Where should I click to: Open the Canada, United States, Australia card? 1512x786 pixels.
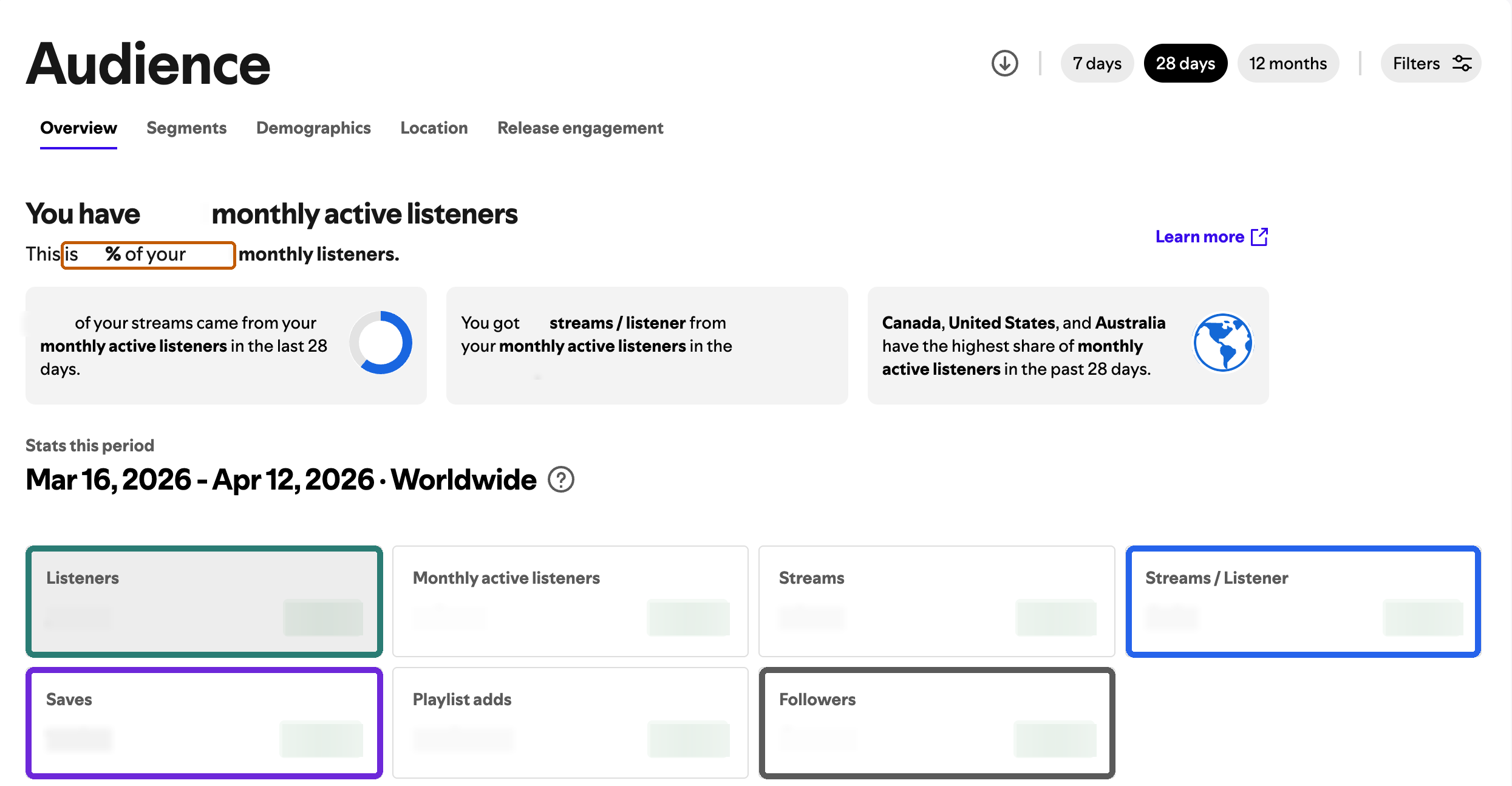1068,346
